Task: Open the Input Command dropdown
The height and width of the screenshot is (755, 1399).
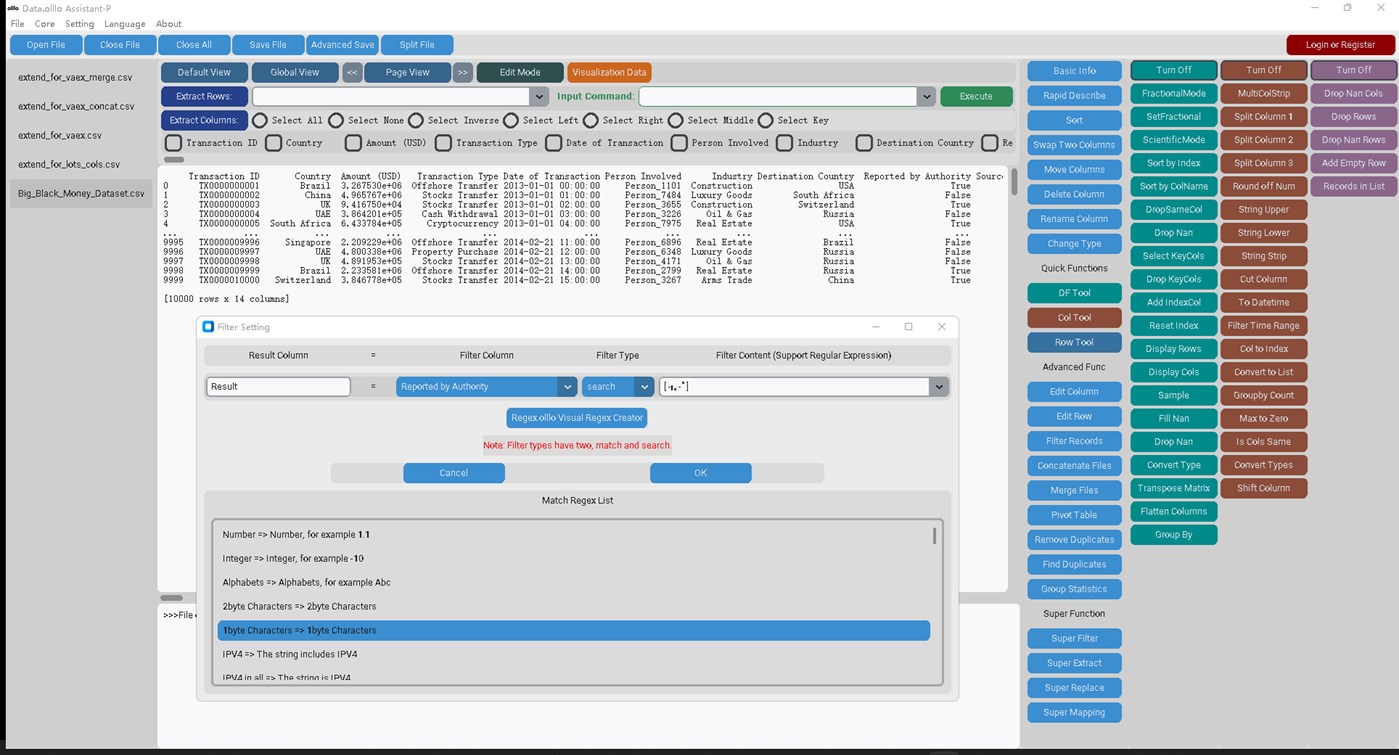Action: tap(925, 97)
